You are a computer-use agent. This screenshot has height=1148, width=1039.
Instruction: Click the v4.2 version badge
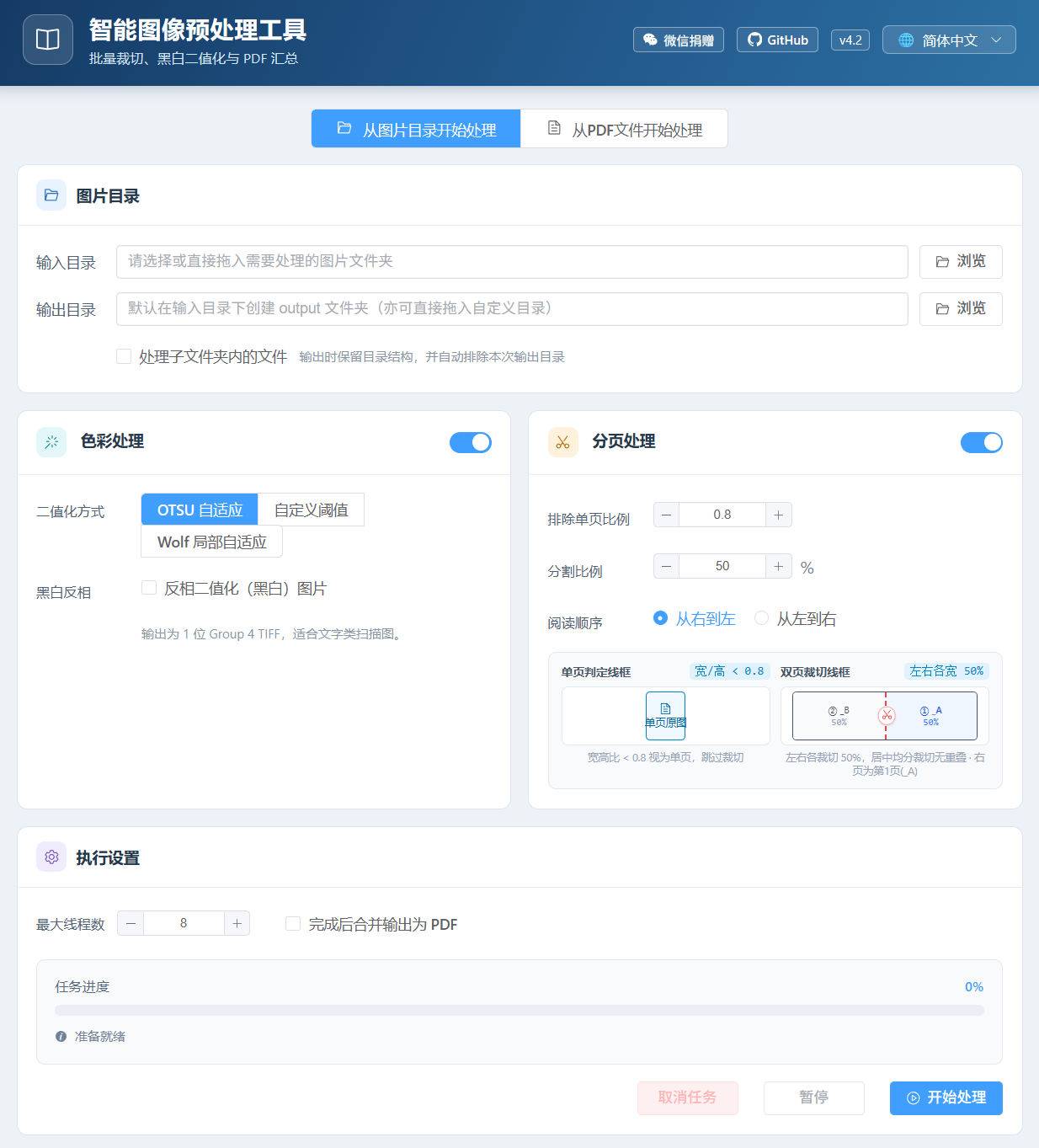[850, 40]
